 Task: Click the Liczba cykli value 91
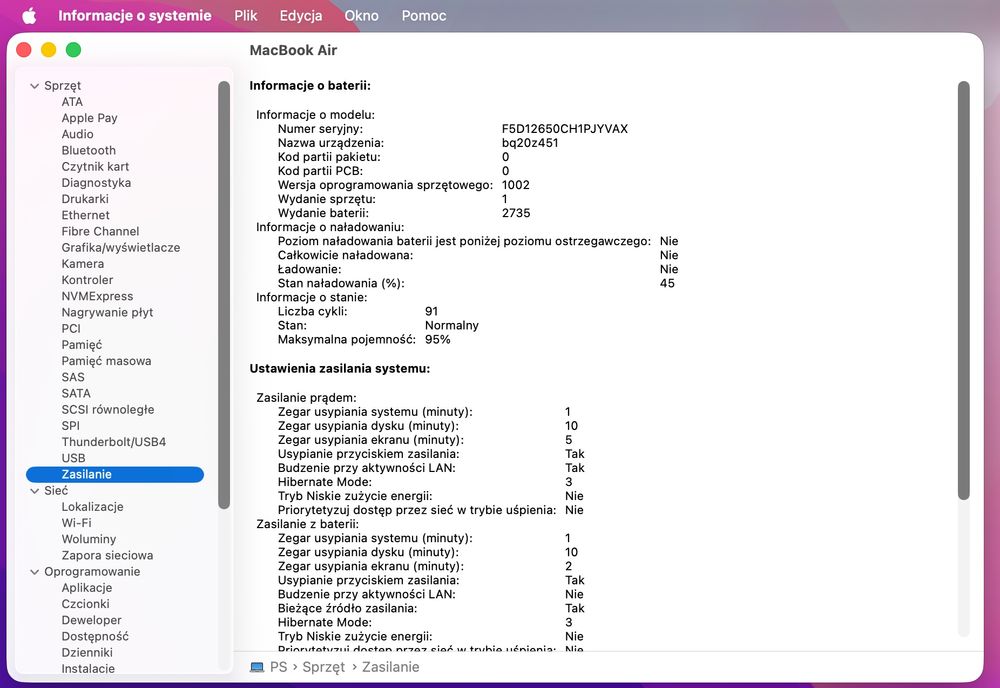click(x=431, y=311)
